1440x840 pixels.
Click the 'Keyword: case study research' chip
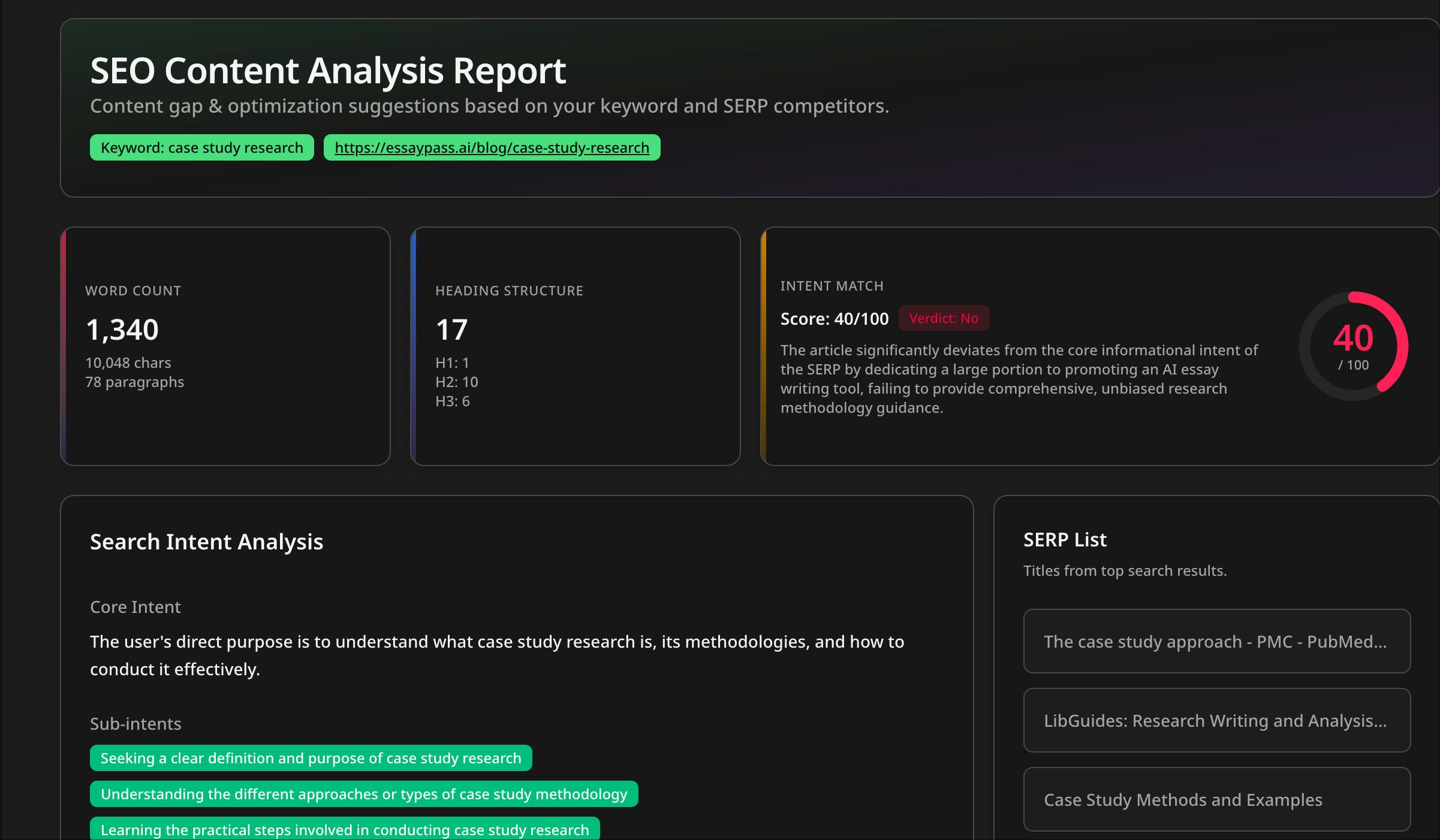[201, 147]
